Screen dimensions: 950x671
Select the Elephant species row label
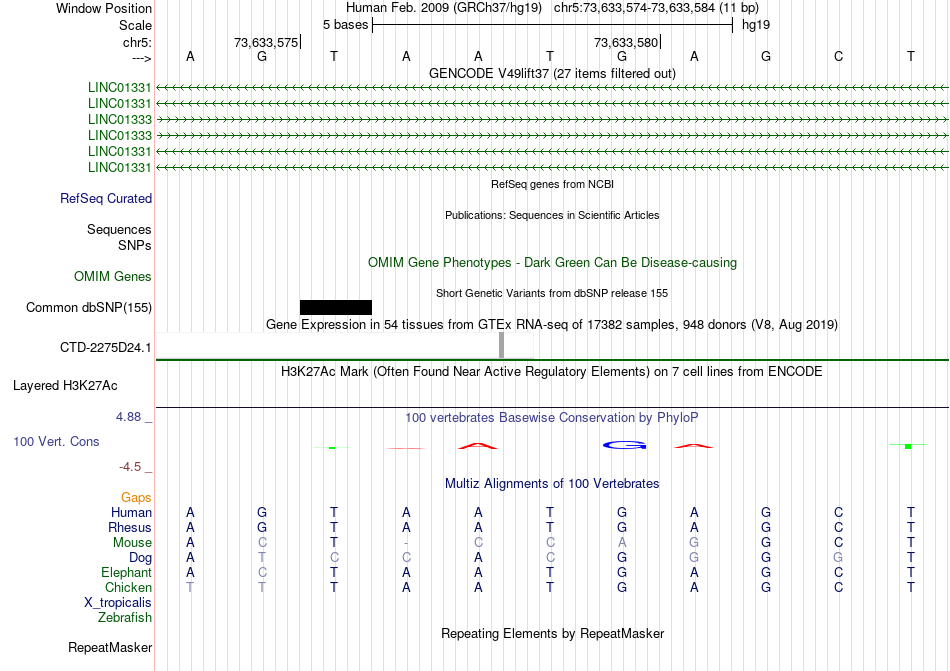(126, 572)
